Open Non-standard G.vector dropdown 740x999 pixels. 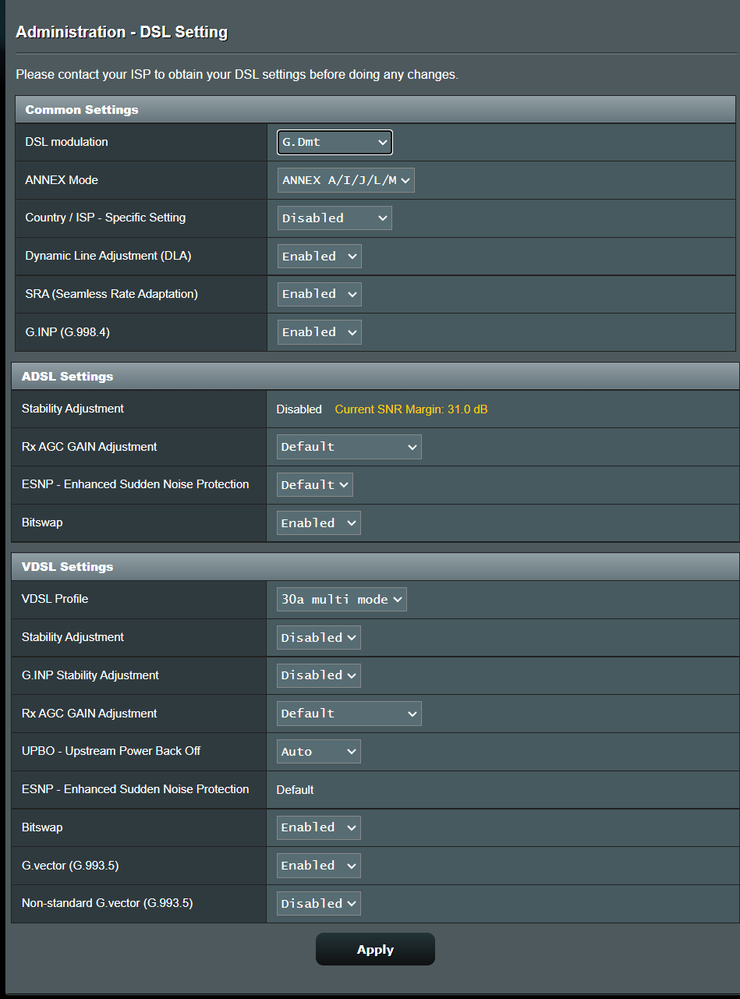(319, 903)
